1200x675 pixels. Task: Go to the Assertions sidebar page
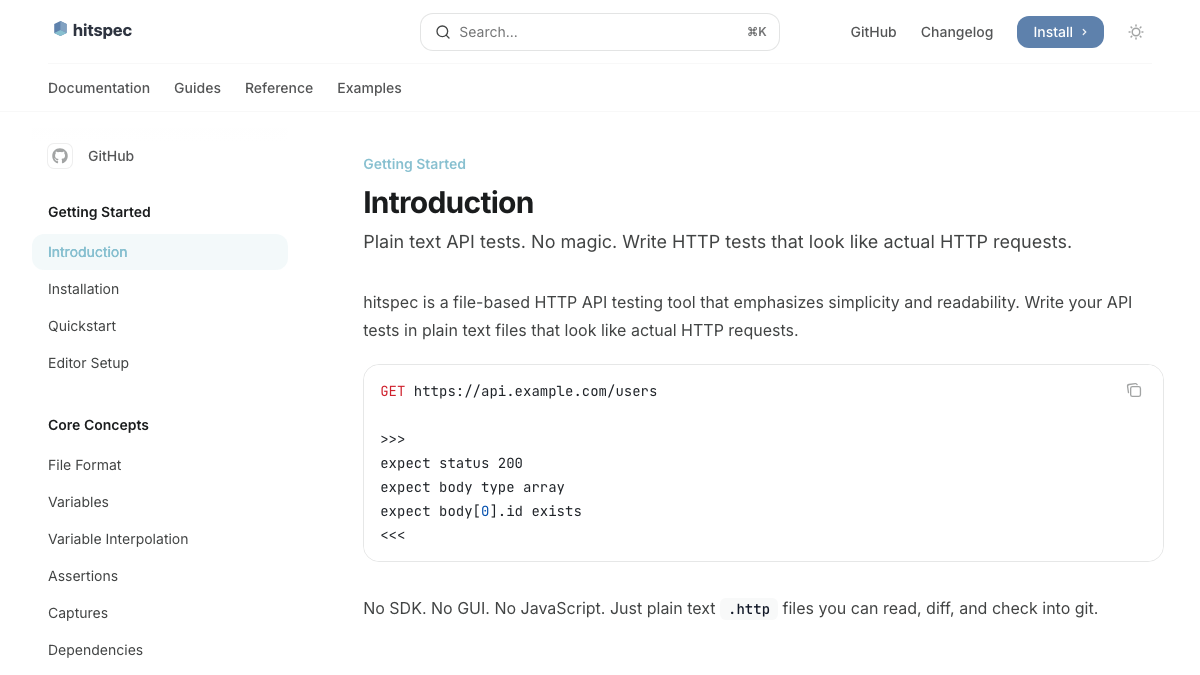click(83, 576)
